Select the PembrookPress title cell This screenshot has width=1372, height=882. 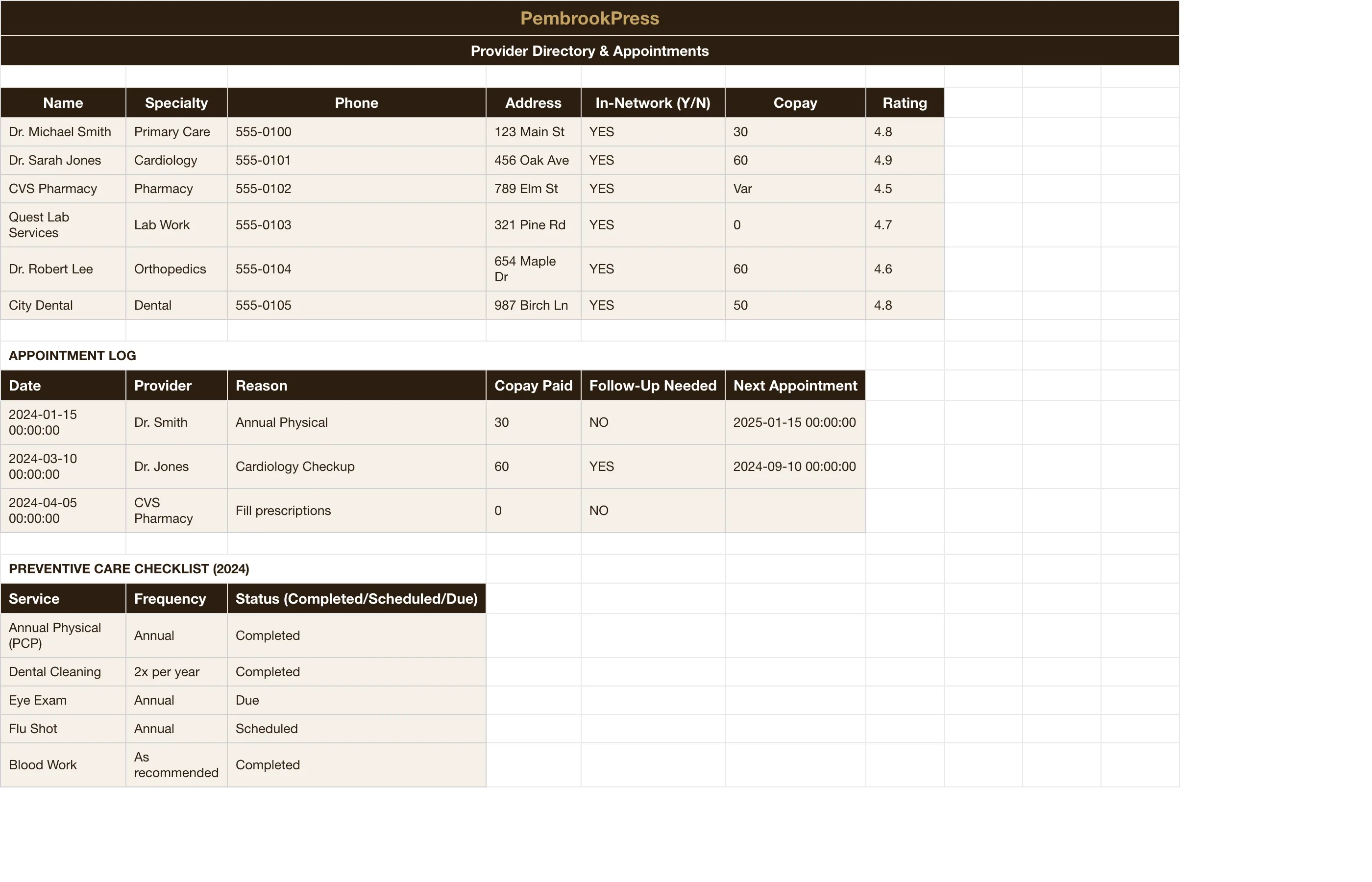pos(589,18)
